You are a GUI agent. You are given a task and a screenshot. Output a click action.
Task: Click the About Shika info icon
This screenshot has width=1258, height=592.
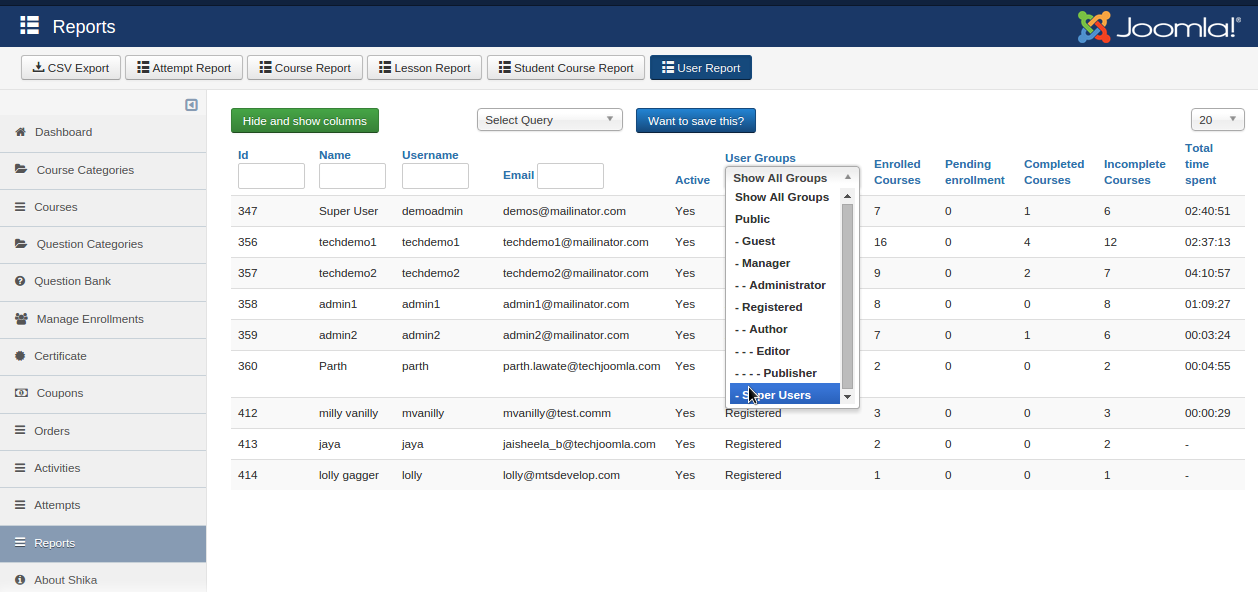(20, 580)
